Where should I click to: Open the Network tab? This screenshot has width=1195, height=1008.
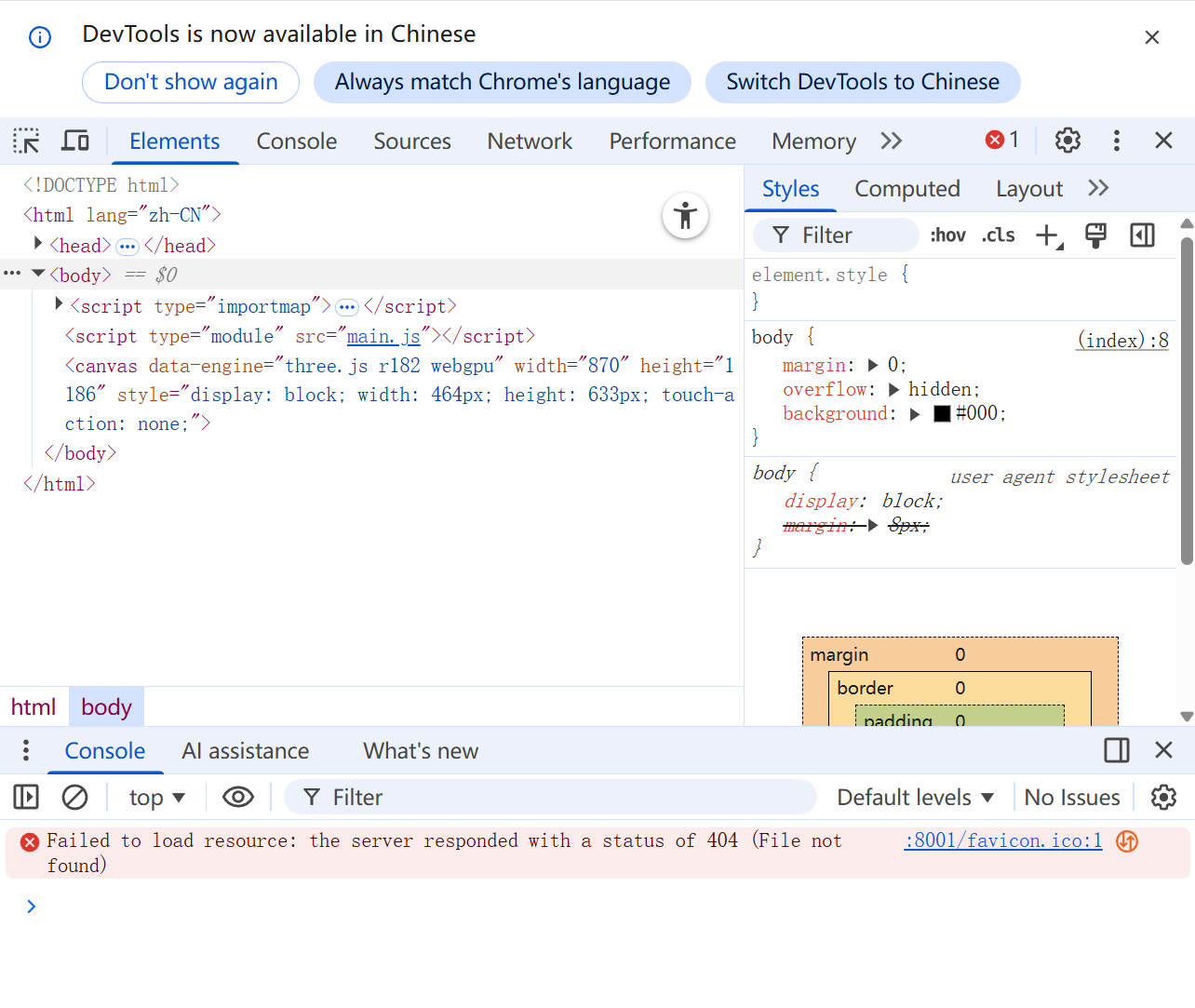pyautogui.click(x=530, y=141)
